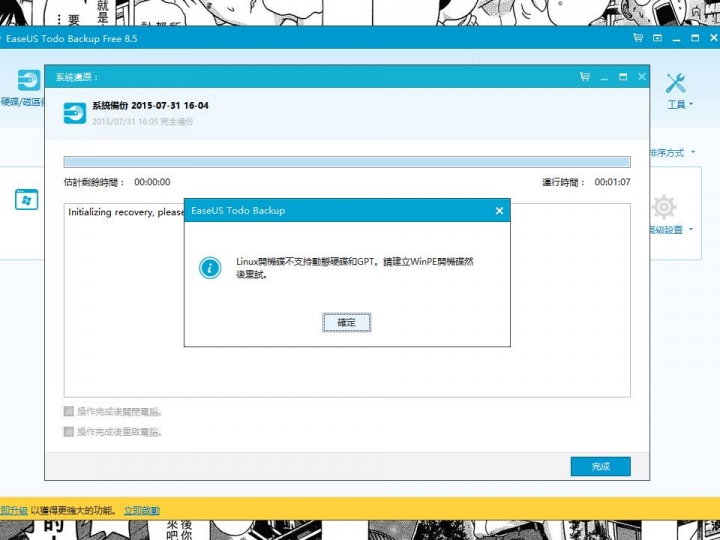The height and width of the screenshot is (540, 720).
Task: Open the shopping cart icon in the main title bar
Action: pyautogui.click(x=638, y=38)
